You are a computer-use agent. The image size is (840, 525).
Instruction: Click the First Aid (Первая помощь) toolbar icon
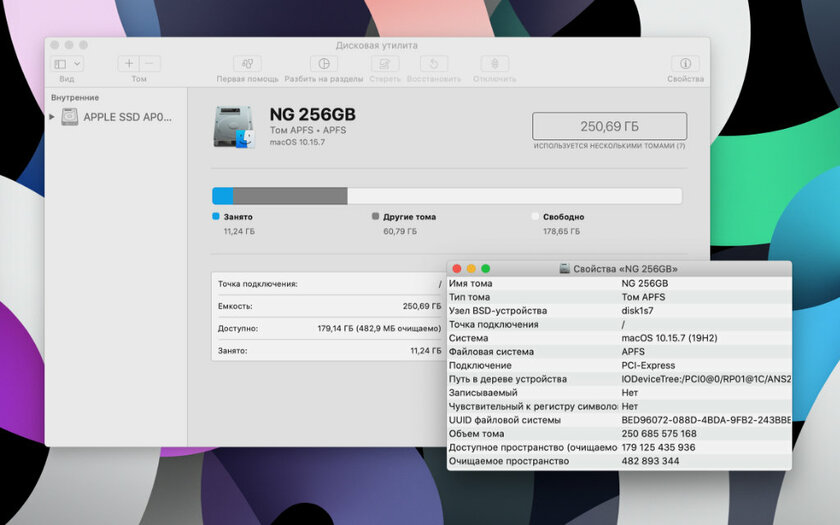248,64
